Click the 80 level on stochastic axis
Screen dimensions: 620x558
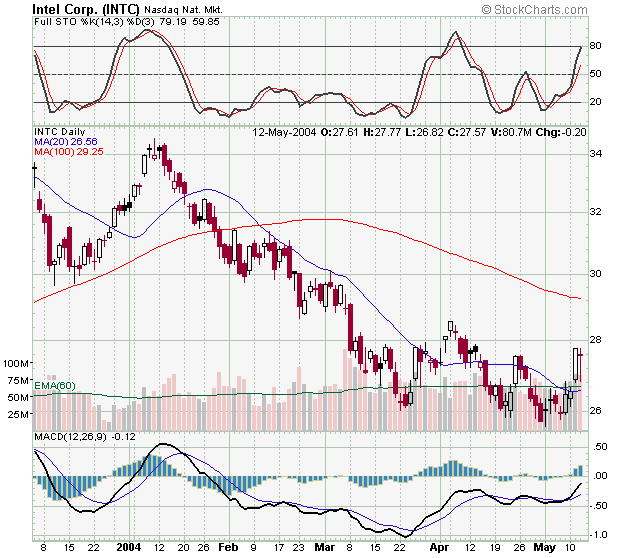[595, 45]
